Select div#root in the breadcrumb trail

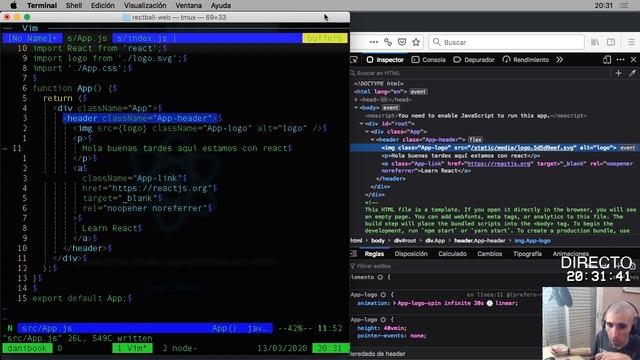tap(405, 240)
